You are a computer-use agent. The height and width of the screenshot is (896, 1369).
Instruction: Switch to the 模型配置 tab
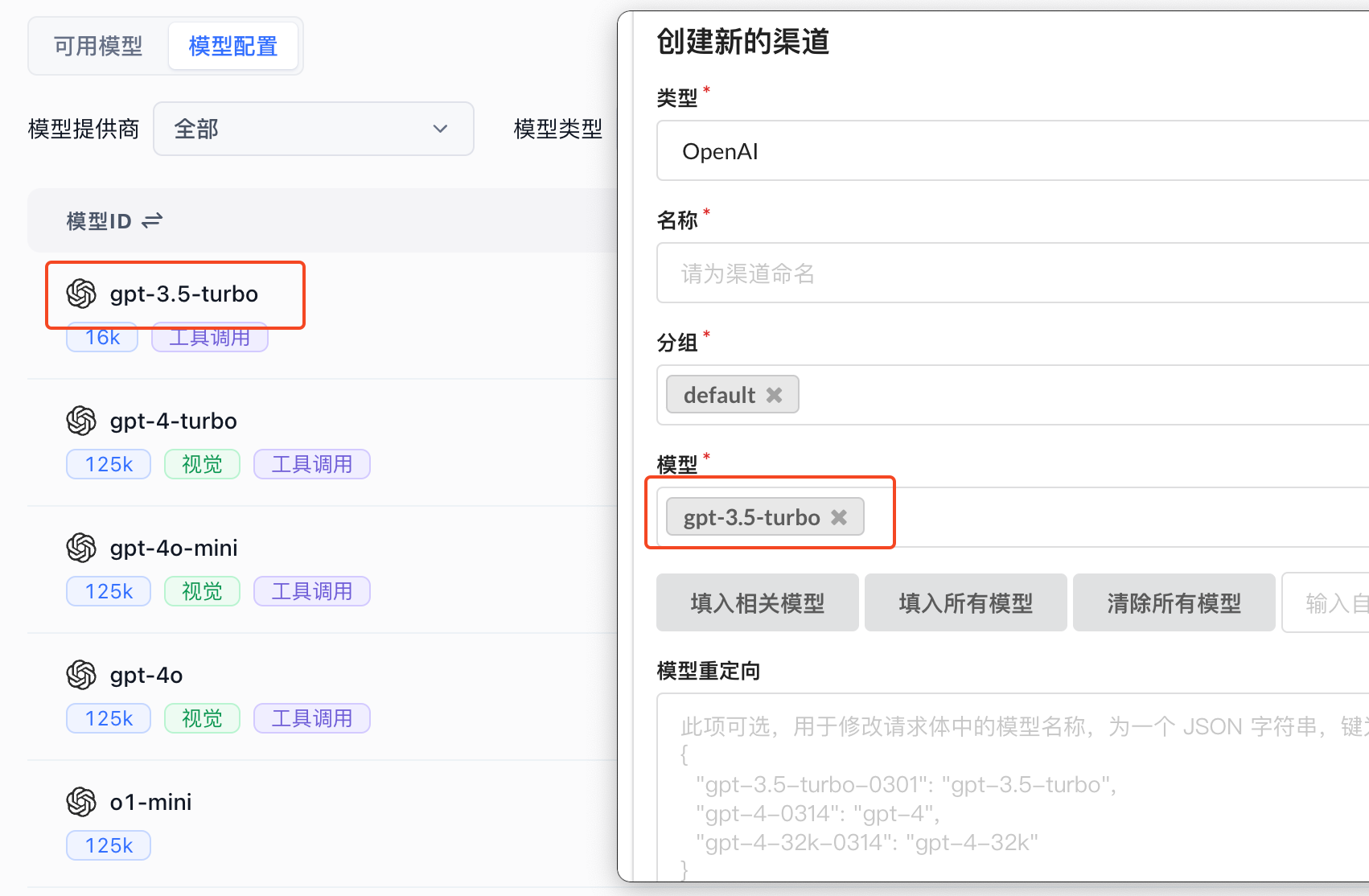tap(232, 46)
